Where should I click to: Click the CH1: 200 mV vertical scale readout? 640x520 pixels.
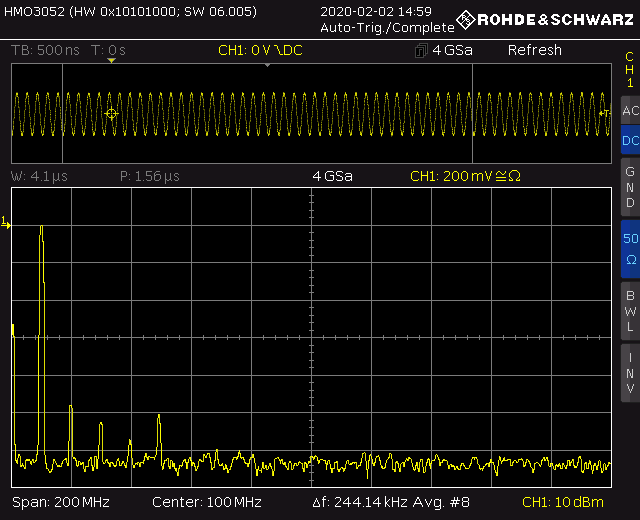pyautogui.click(x=466, y=176)
